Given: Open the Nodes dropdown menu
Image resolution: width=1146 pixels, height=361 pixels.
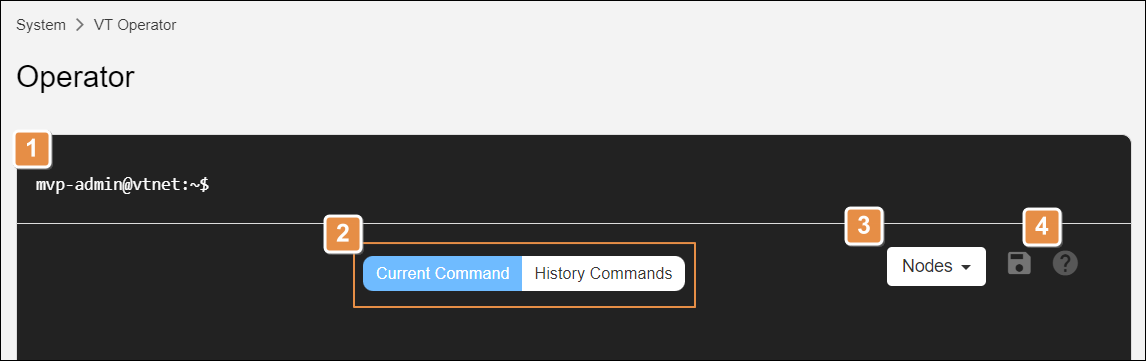Looking at the screenshot, I should point(936,266).
